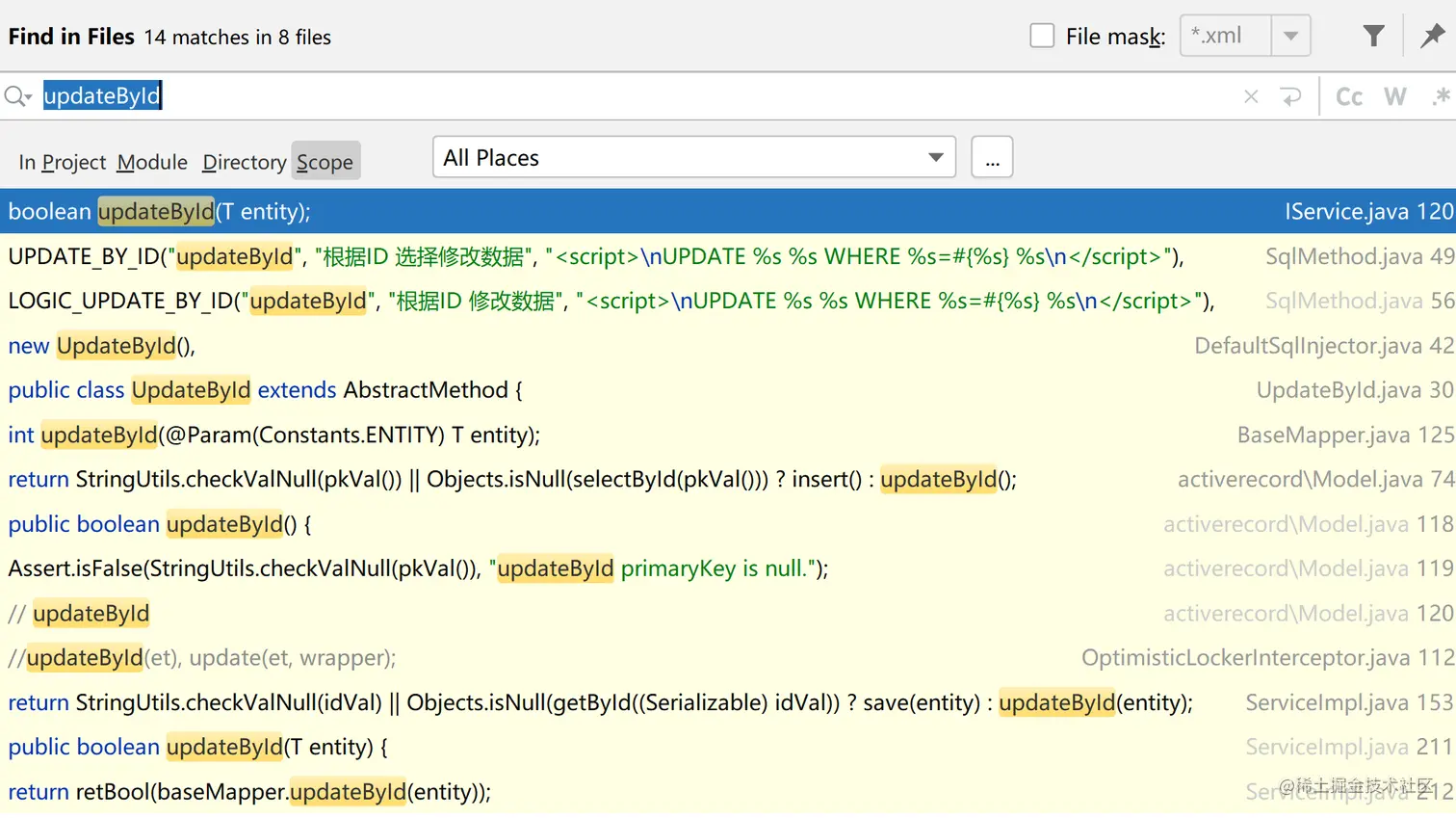Select LOGIC_UPDATE_BY_ID result in SqlMethod.java 56

tap(728, 301)
